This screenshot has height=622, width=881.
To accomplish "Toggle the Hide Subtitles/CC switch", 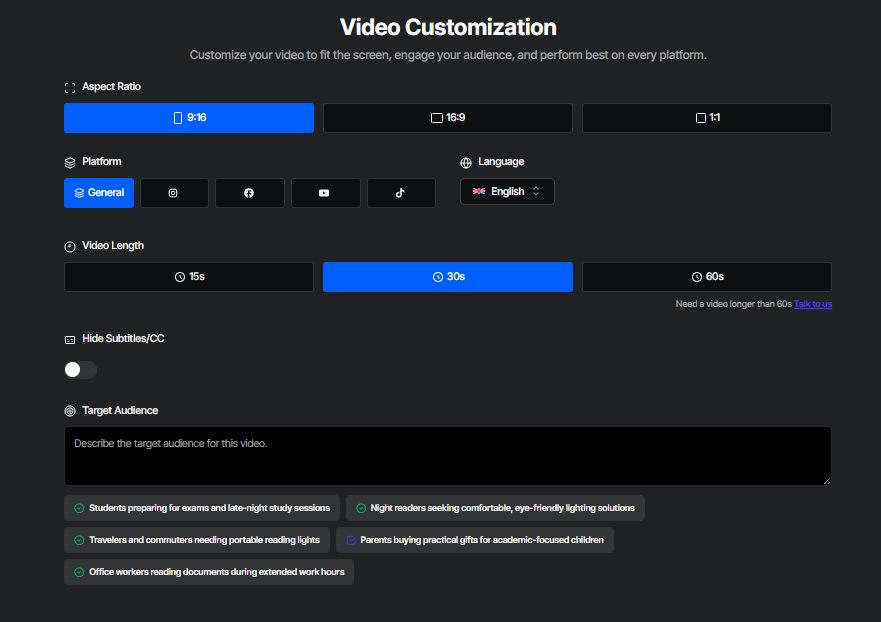I will click(x=79, y=369).
